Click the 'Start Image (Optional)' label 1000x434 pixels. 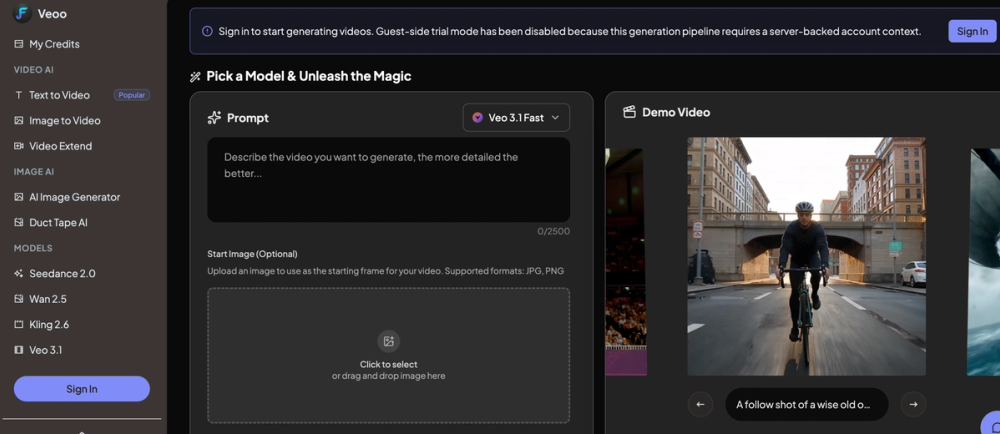(x=253, y=254)
